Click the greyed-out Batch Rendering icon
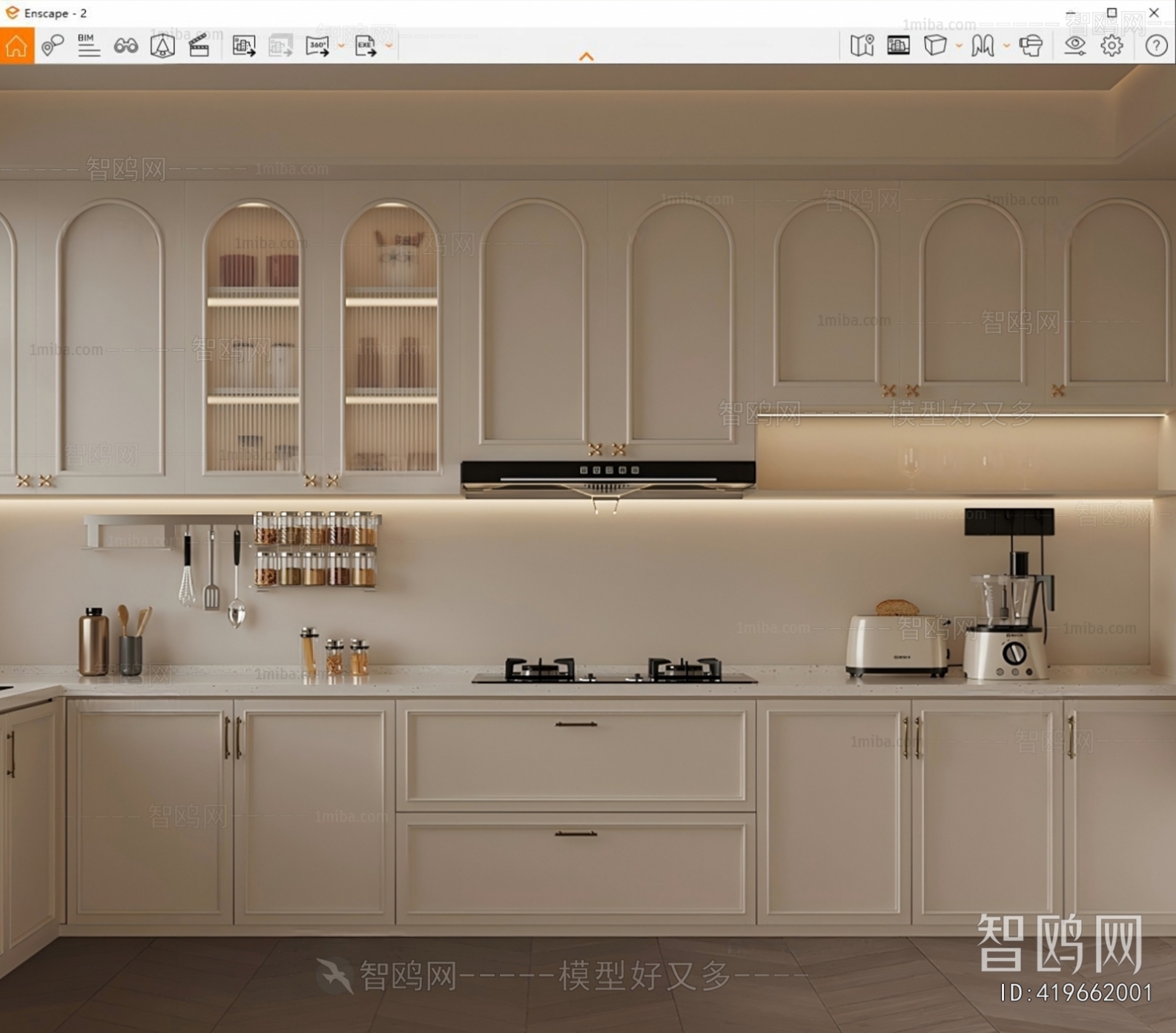This screenshot has width=1176, height=1033. click(x=280, y=46)
